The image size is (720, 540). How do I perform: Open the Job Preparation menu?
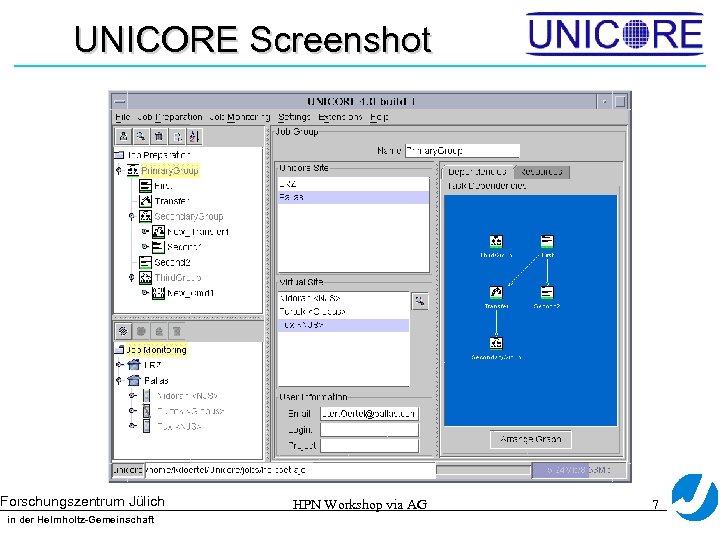169,117
